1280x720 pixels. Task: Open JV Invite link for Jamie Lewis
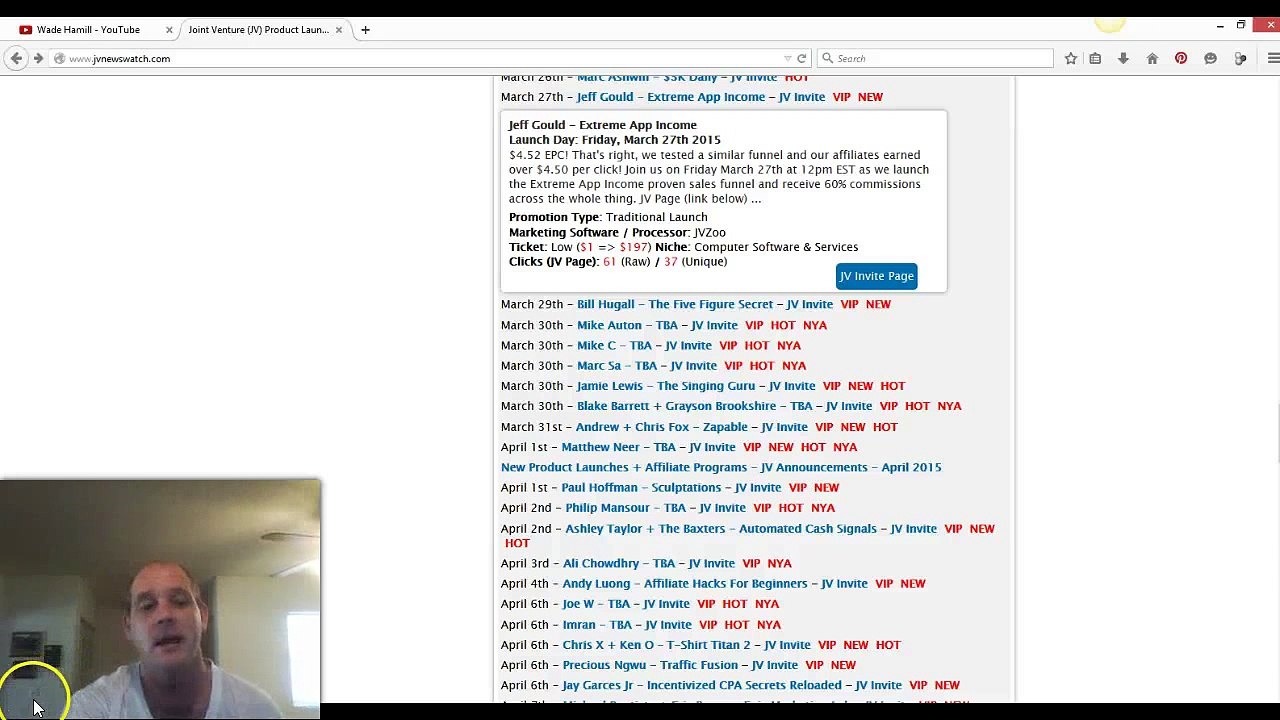pyautogui.click(x=792, y=386)
